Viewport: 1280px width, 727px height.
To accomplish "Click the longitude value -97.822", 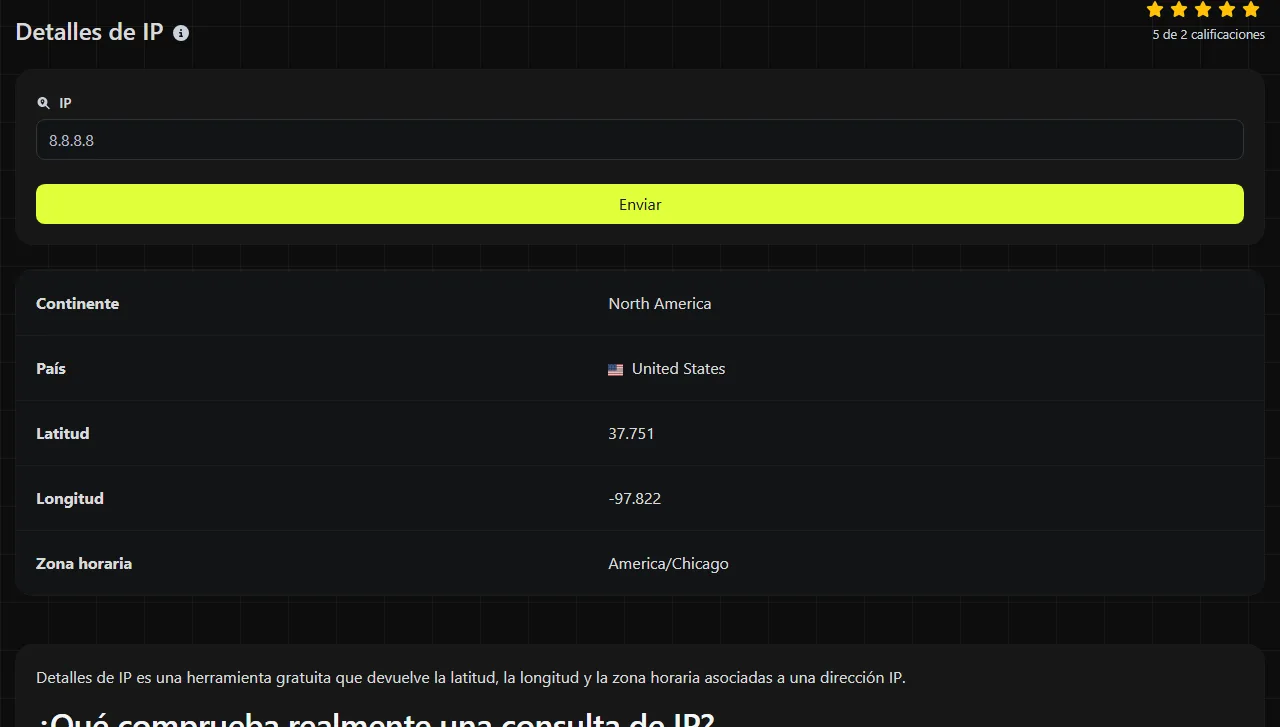I will pyautogui.click(x=635, y=499).
